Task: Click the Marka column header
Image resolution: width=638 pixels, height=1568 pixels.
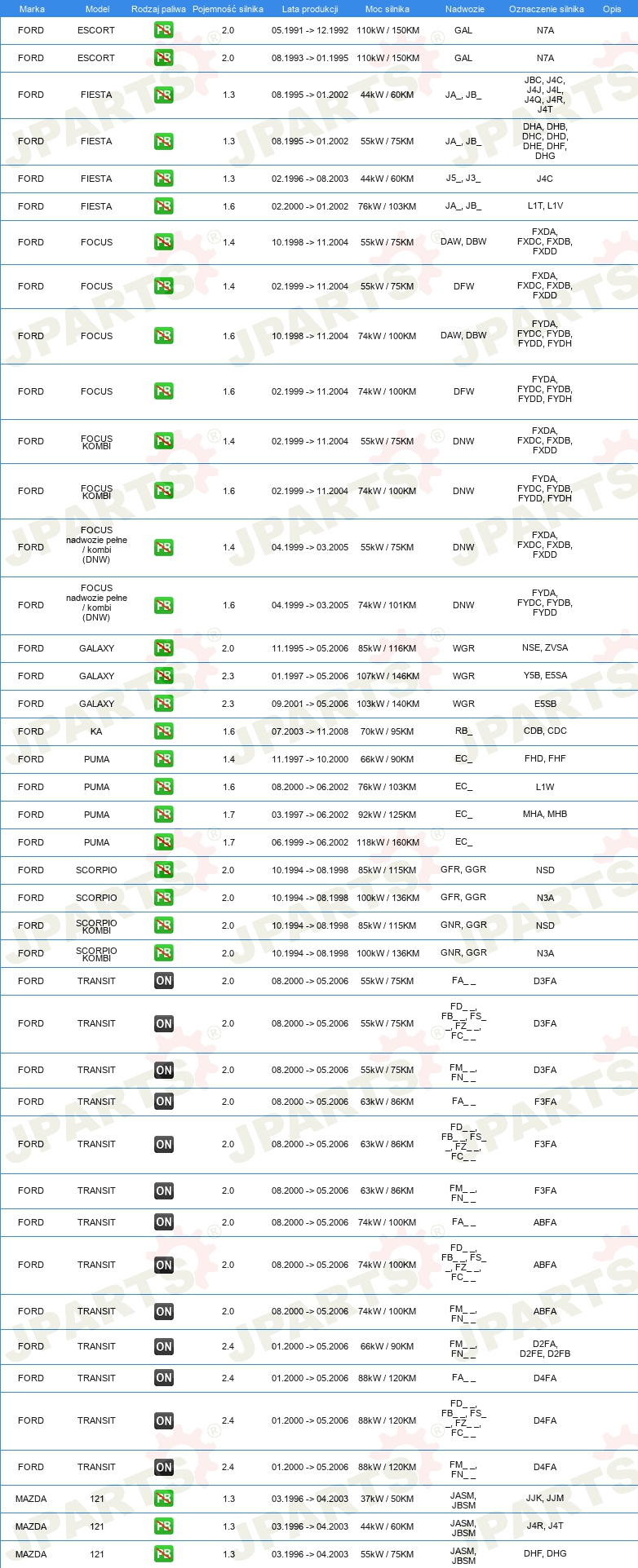Action: point(32,9)
